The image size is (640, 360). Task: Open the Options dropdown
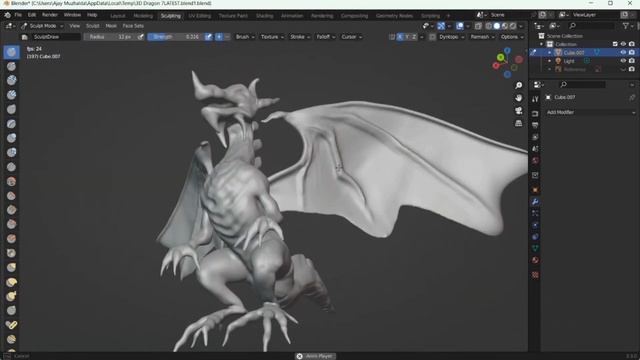tap(512, 37)
